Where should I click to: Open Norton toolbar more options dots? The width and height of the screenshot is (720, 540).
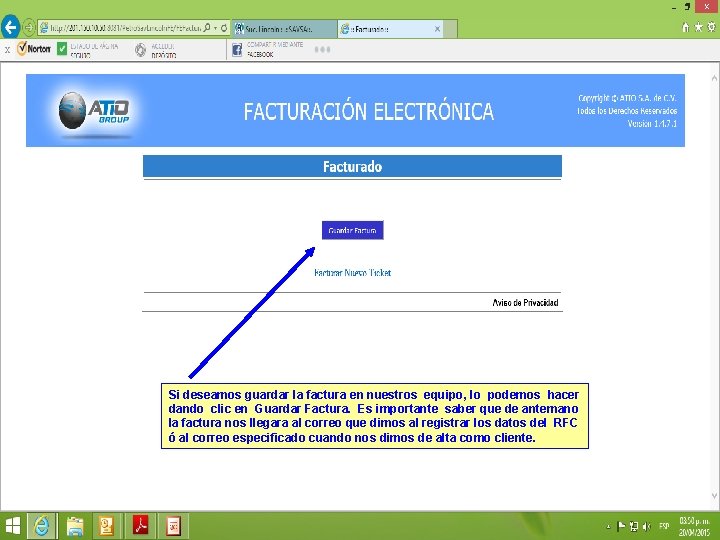point(322,49)
